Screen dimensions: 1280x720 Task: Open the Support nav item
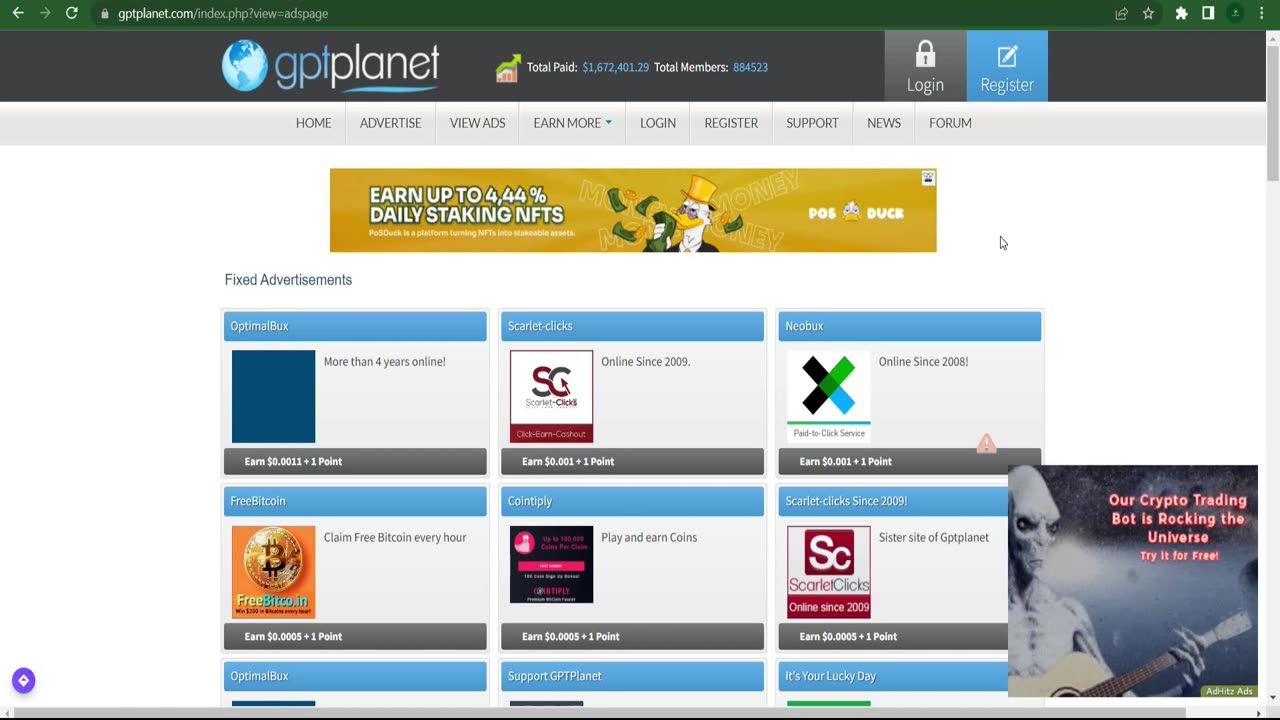point(812,123)
